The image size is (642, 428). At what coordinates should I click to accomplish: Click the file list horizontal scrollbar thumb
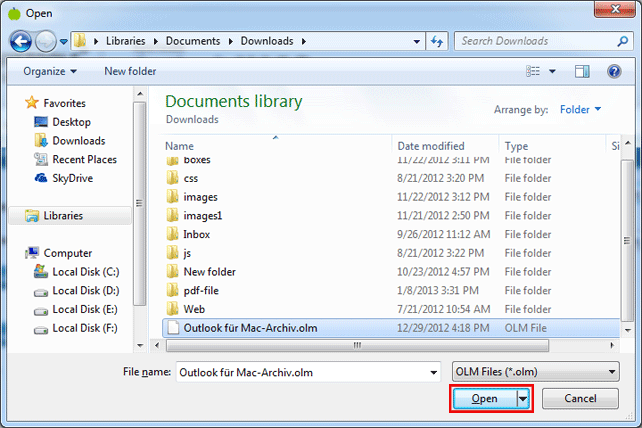(357, 345)
